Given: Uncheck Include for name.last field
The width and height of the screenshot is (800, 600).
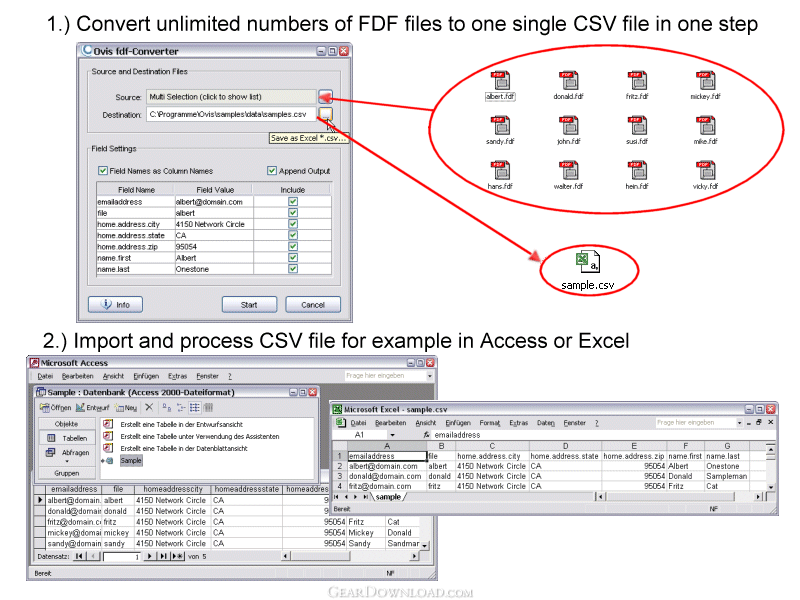Looking at the screenshot, I should click(x=293, y=269).
